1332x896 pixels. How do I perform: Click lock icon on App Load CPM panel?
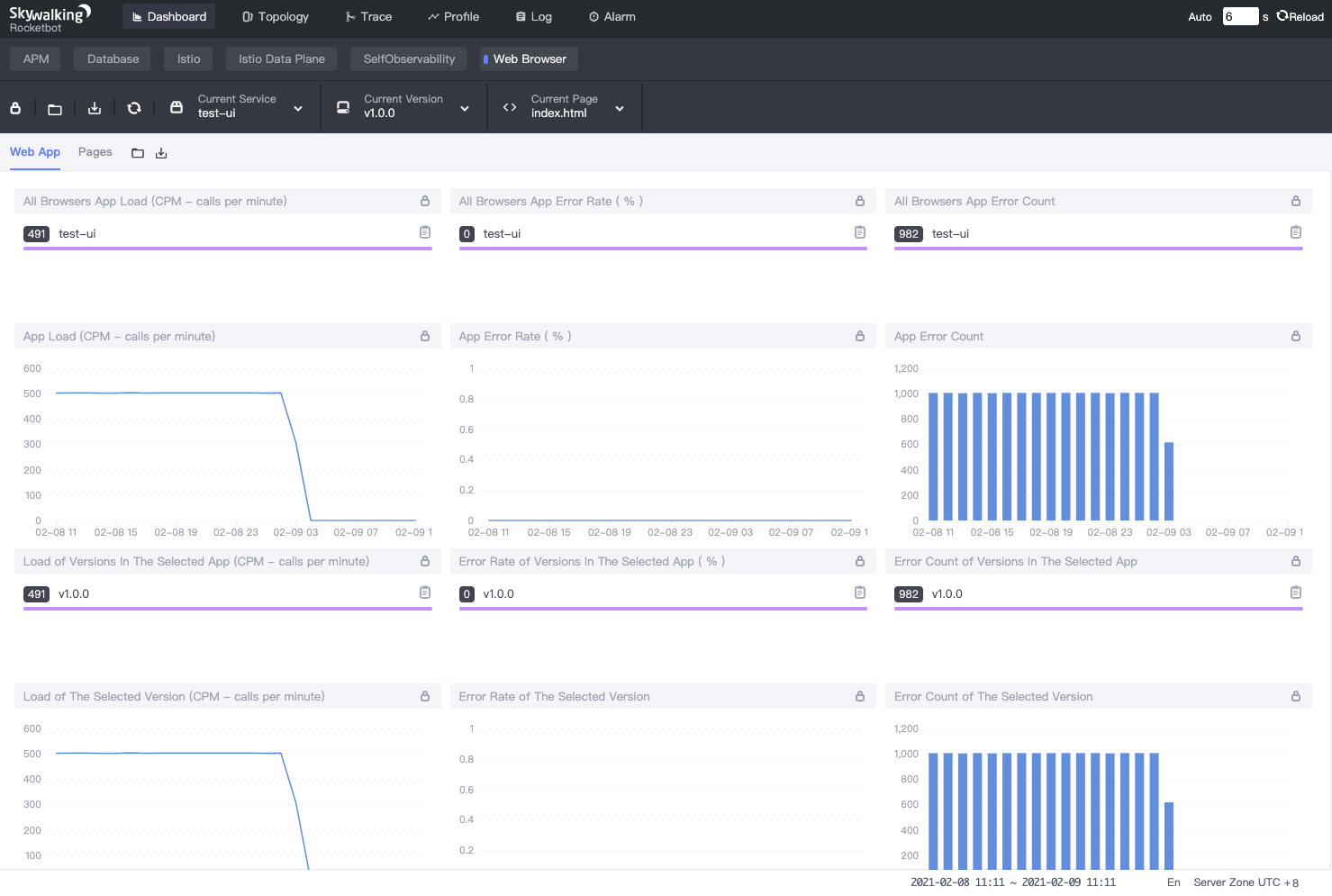click(424, 336)
